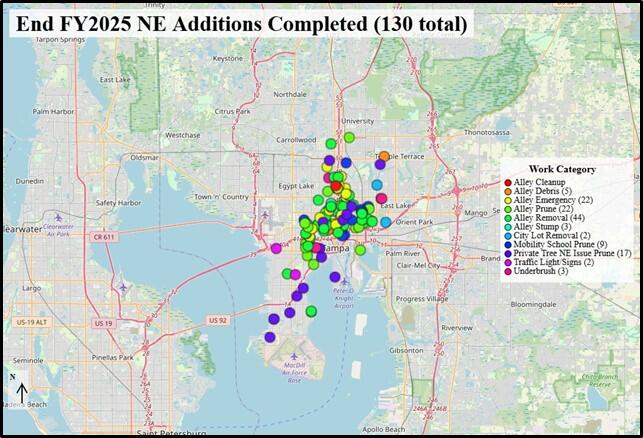Click the Work Category legend heading
The width and height of the screenshot is (643, 438).
(x=562, y=169)
